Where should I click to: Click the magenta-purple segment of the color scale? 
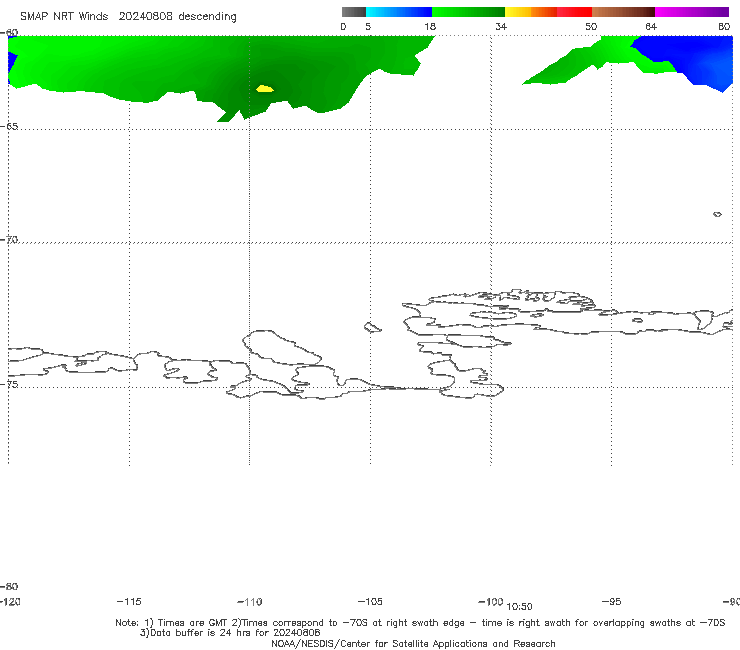pos(692,12)
